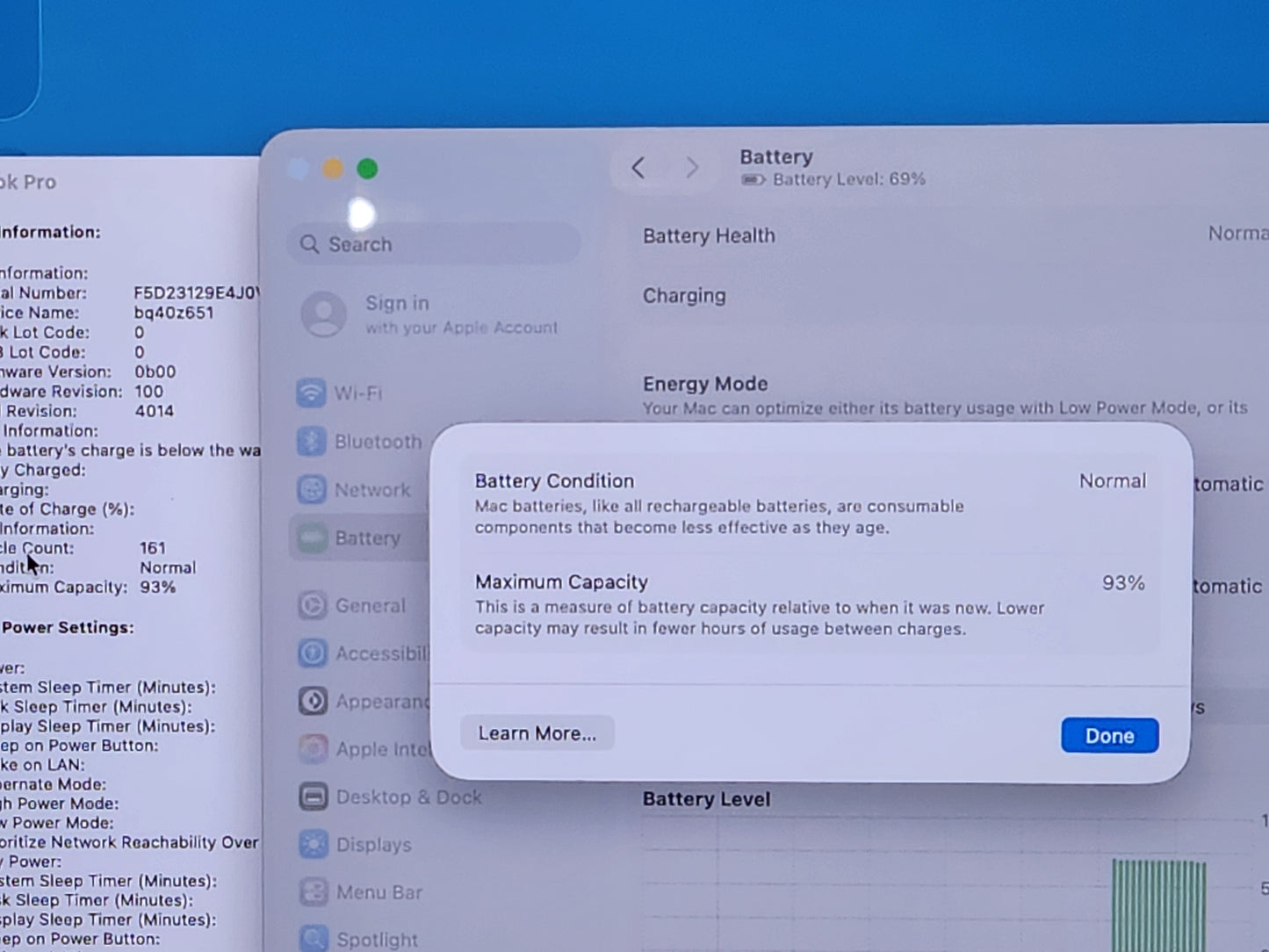Open Accessibility settings from the sidebar icon
The height and width of the screenshot is (952, 1269).
[x=312, y=653]
